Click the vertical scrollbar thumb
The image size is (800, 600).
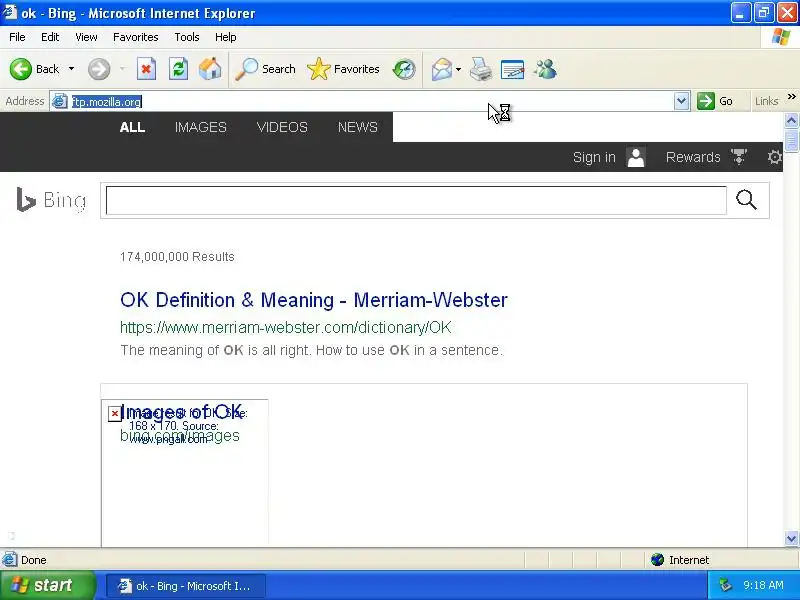tap(791, 141)
